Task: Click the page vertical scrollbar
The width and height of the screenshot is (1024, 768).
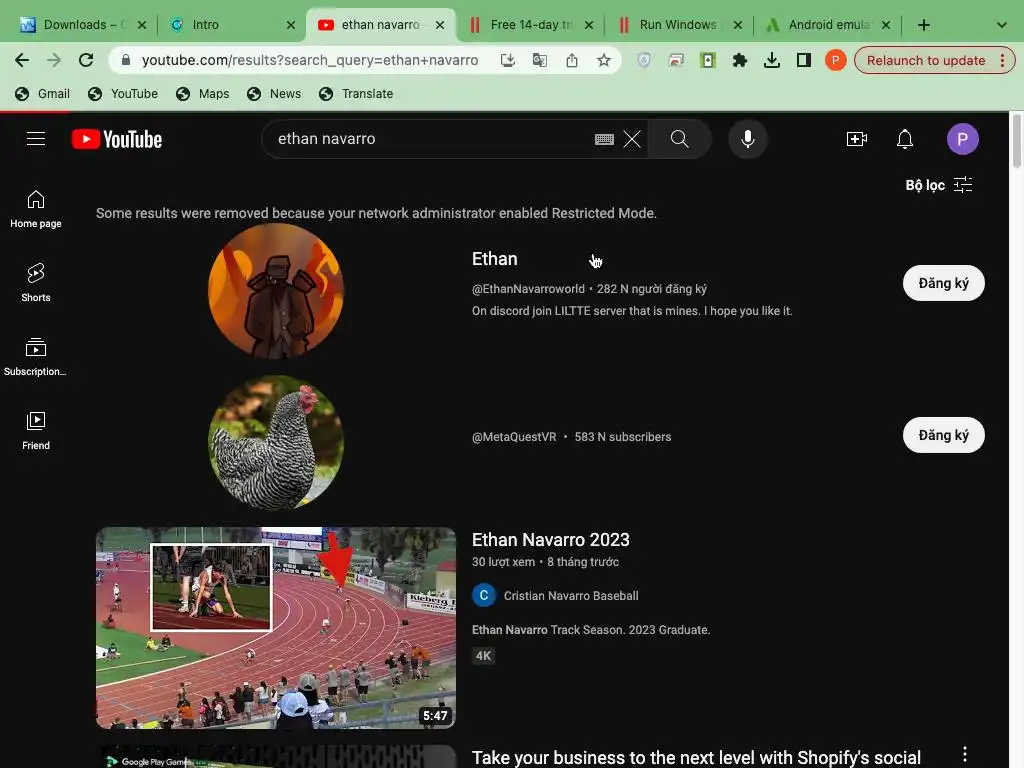Action: pos(1016,140)
